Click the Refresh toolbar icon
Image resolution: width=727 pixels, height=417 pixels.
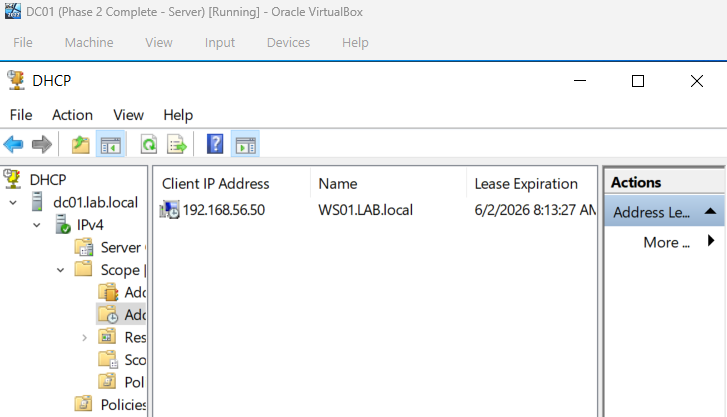pos(148,145)
